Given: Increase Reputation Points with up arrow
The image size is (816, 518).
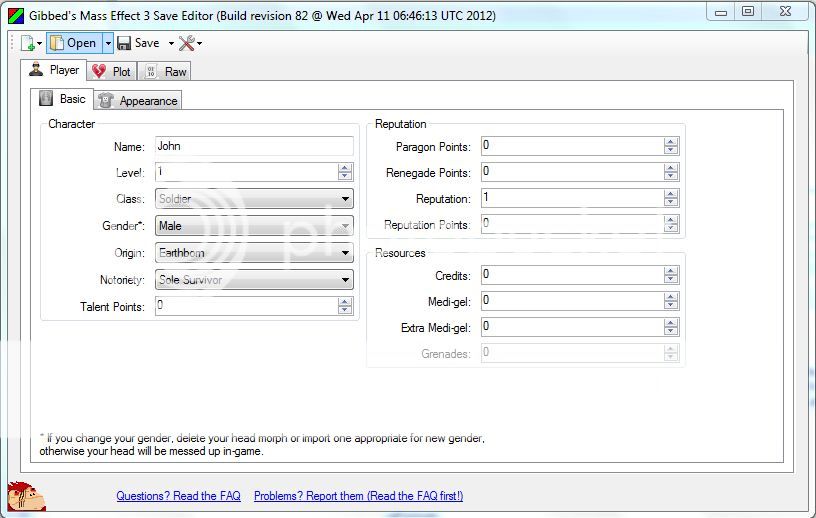Looking at the screenshot, I should [671, 220].
